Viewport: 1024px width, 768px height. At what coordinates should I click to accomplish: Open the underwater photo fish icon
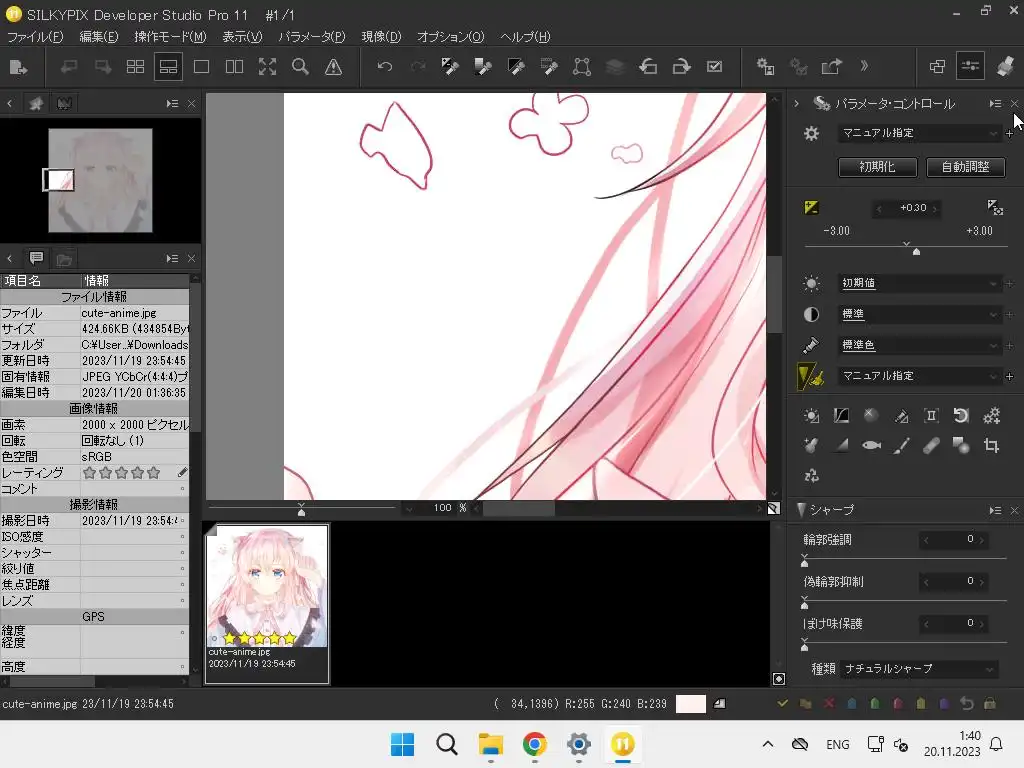coord(871,445)
